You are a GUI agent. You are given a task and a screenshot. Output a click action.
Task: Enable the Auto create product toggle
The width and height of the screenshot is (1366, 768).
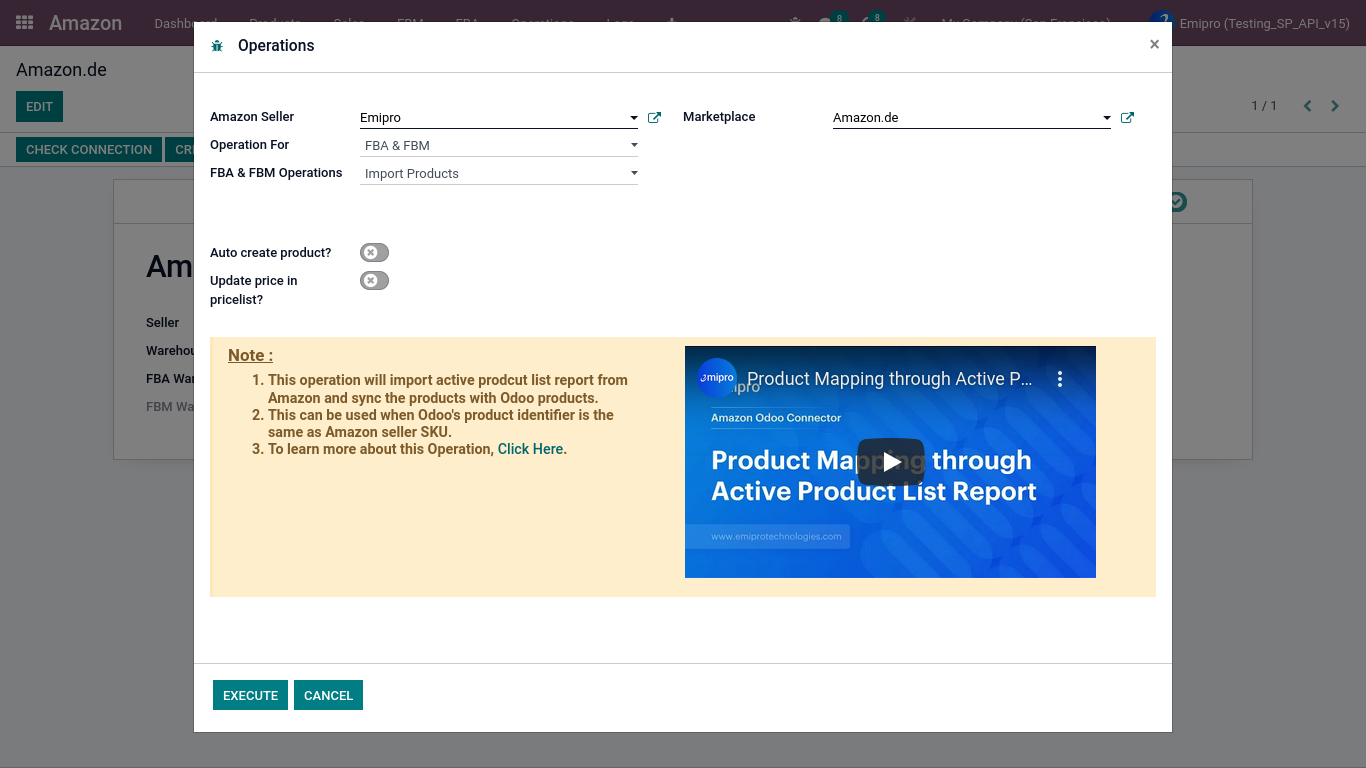pos(374,253)
